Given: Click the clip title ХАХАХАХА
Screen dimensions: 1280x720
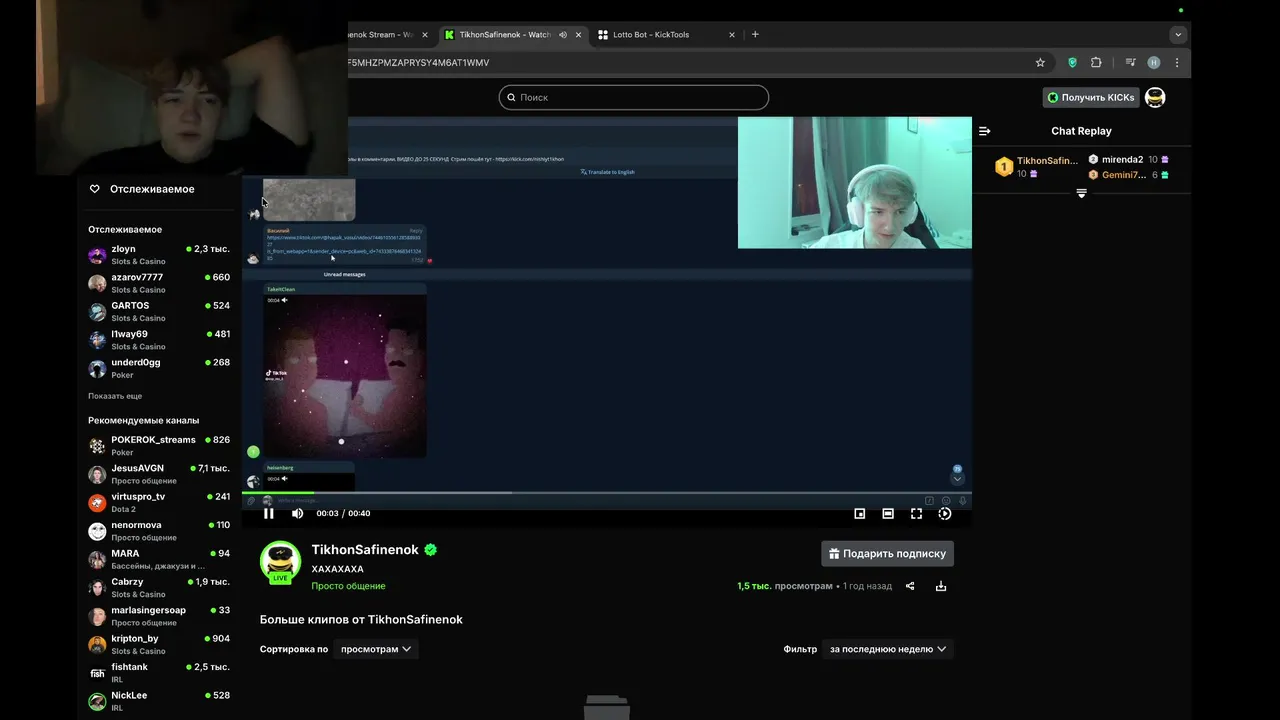Looking at the screenshot, I should click(337, 569).
